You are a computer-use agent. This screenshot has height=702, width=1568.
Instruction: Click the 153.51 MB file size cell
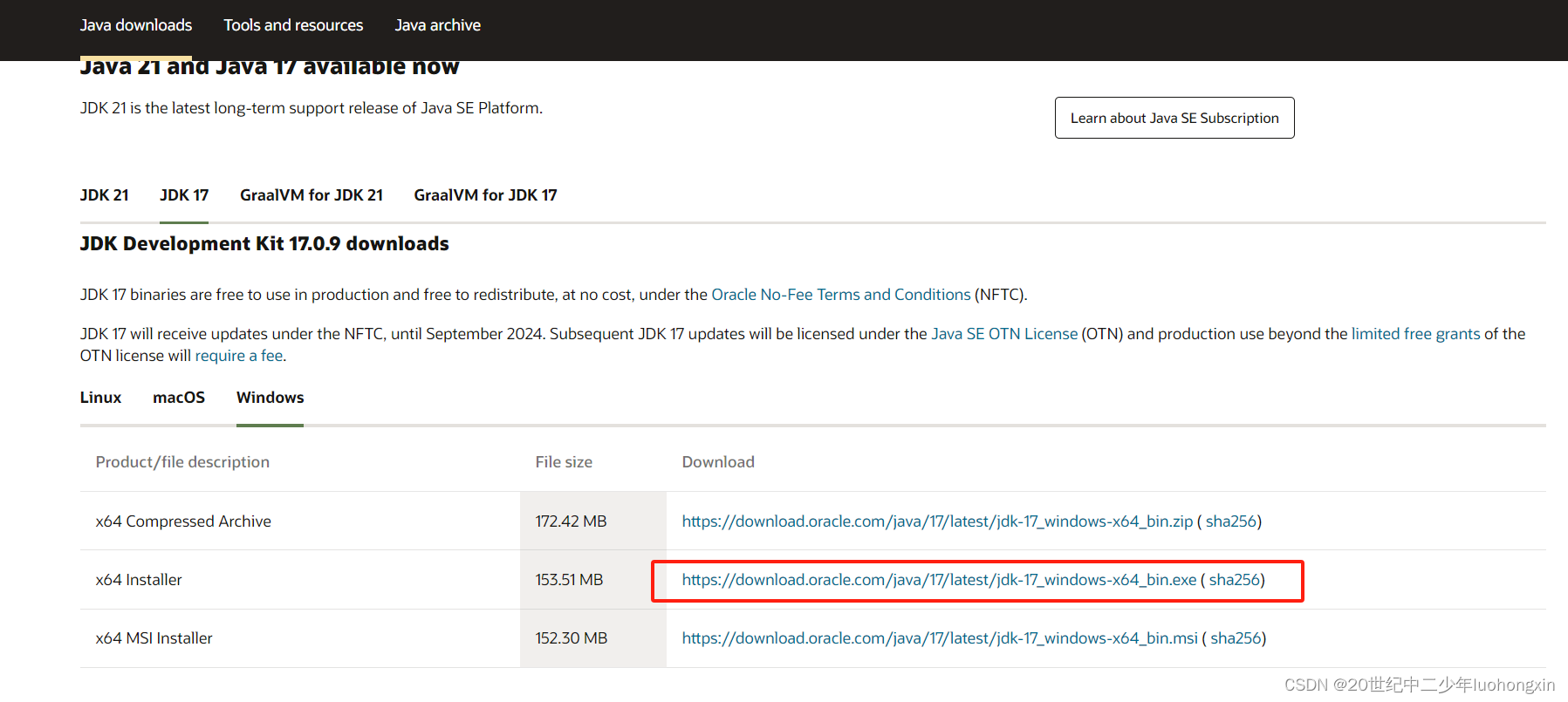[593, 580]
